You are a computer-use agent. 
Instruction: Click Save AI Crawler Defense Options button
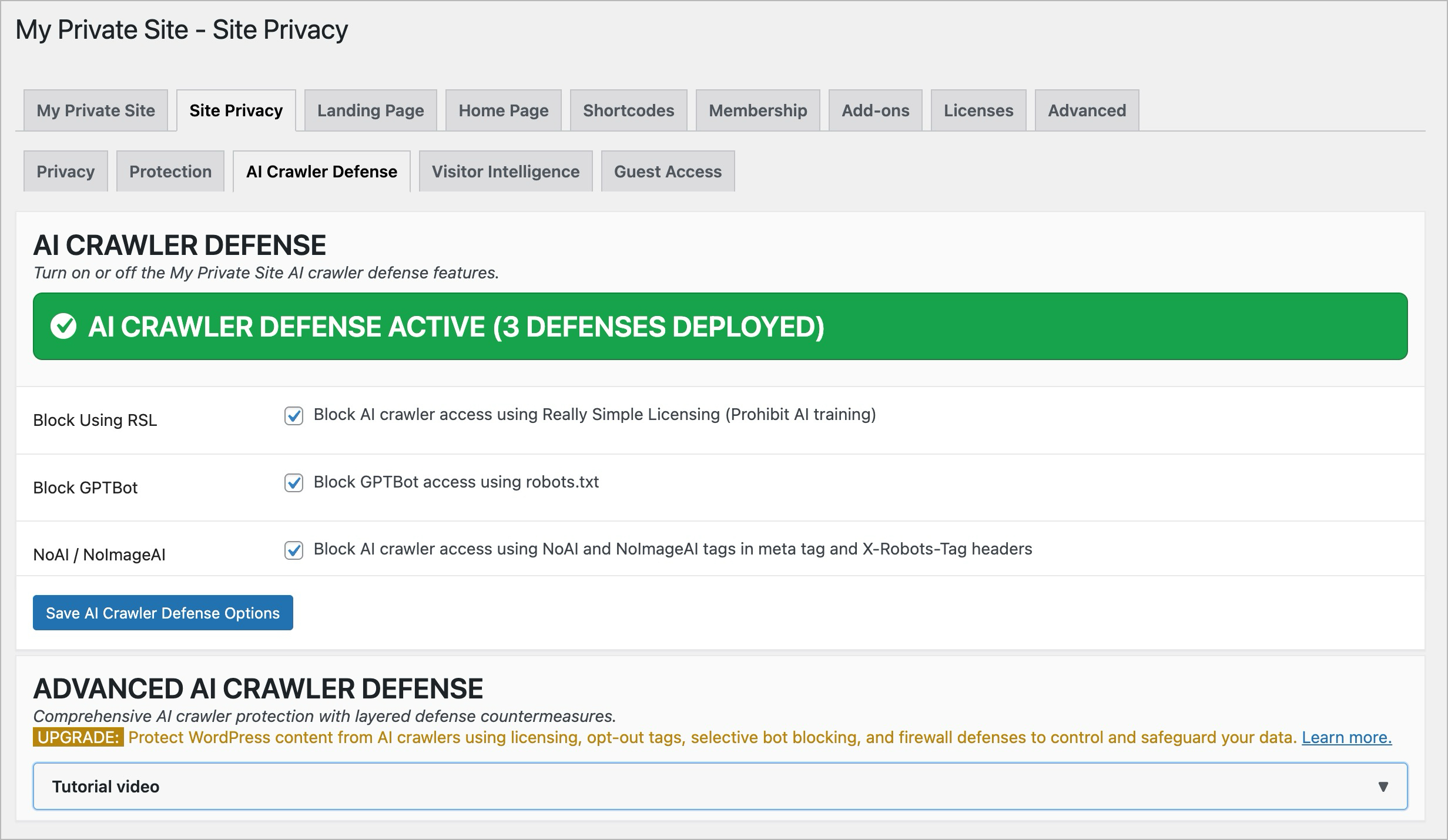pos(163,613)
